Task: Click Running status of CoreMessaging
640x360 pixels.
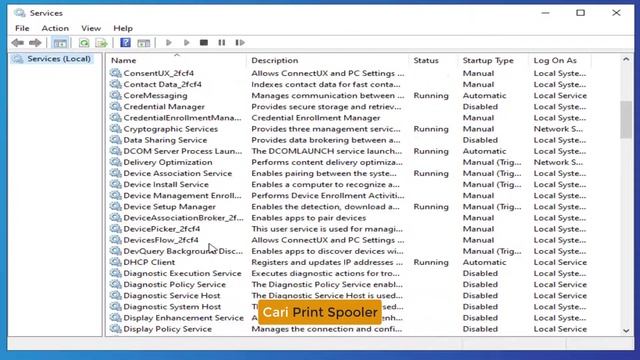Action: [x=431, y=95]
